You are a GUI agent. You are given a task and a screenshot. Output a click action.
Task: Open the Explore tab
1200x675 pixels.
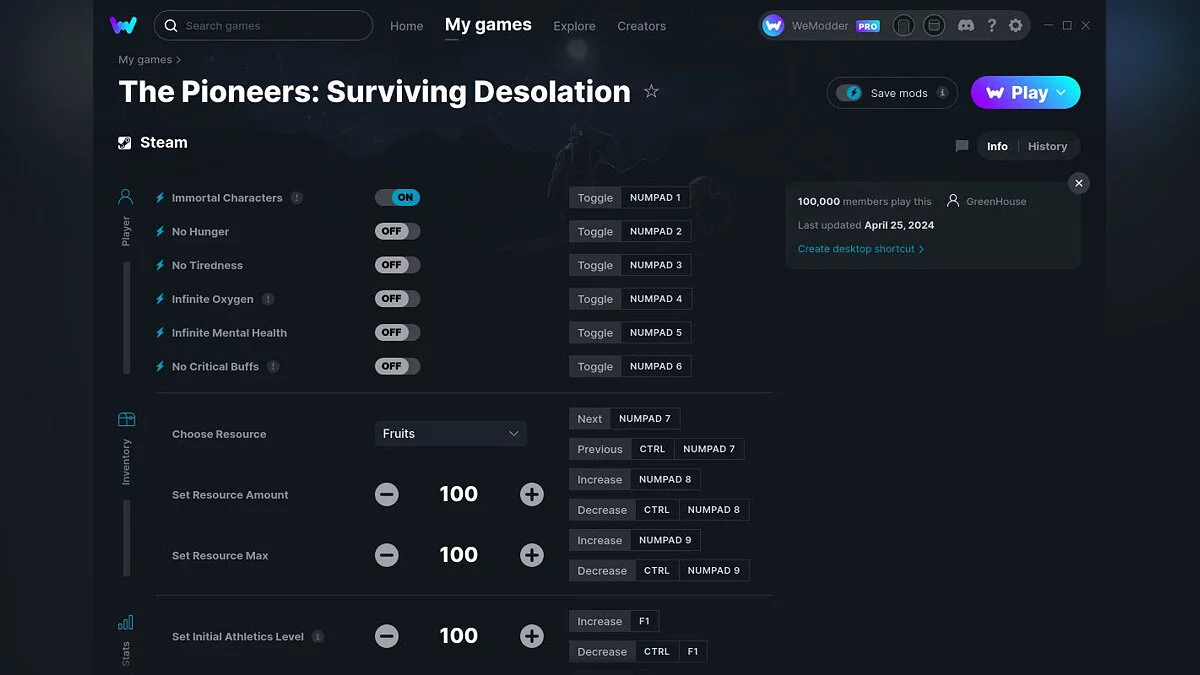pyautogui.click(x=574, y=26)
